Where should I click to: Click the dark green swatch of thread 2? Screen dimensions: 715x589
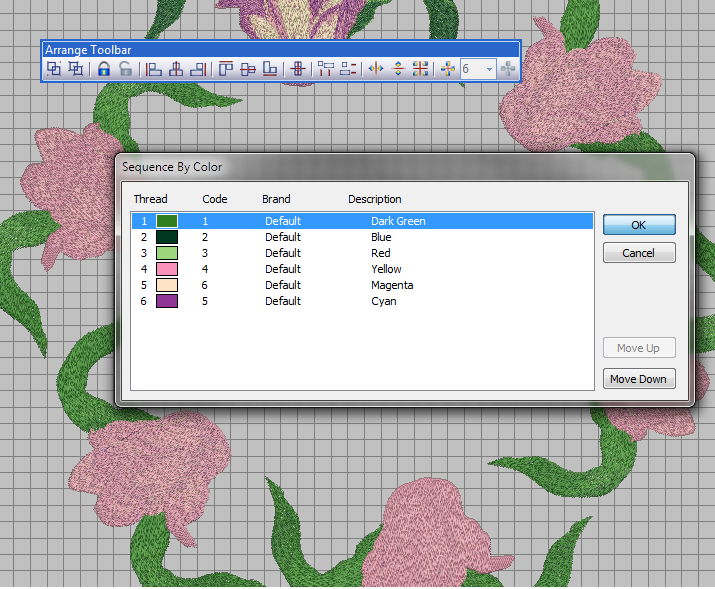167,237
